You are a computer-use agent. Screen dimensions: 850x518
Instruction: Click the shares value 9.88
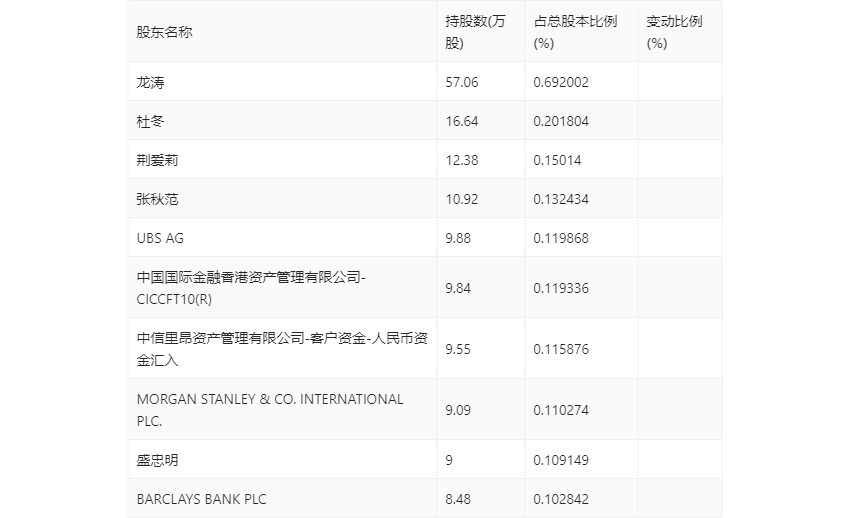coord(458,238)
